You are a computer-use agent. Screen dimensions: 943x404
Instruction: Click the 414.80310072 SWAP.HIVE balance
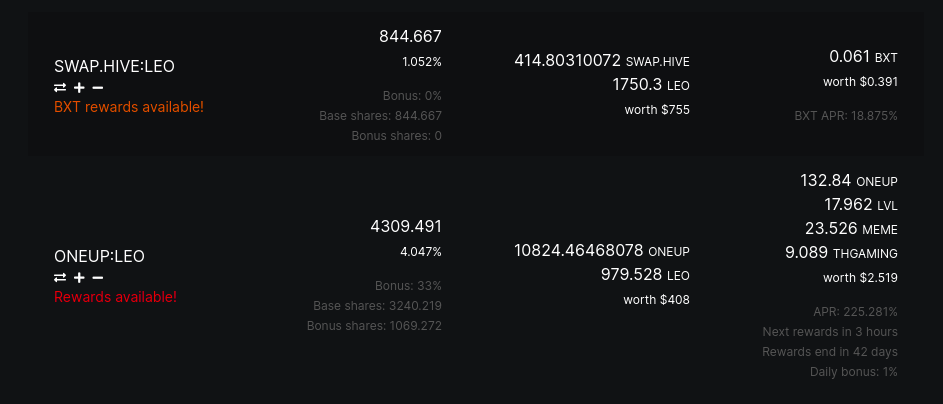[x=602, y=61]
